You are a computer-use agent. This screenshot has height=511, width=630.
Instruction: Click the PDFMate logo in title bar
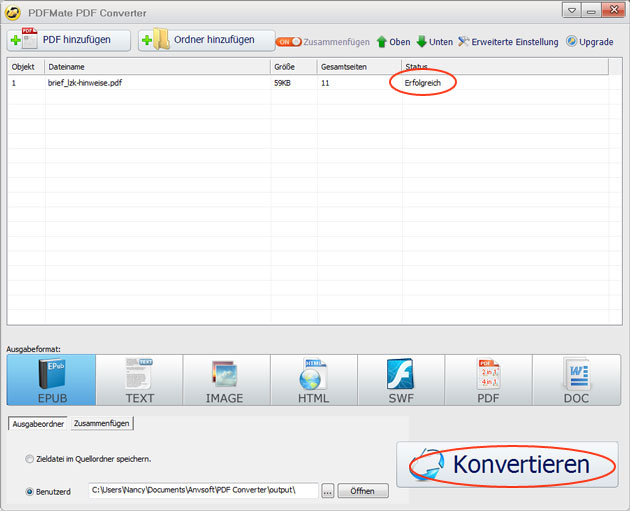pos(12,13)
